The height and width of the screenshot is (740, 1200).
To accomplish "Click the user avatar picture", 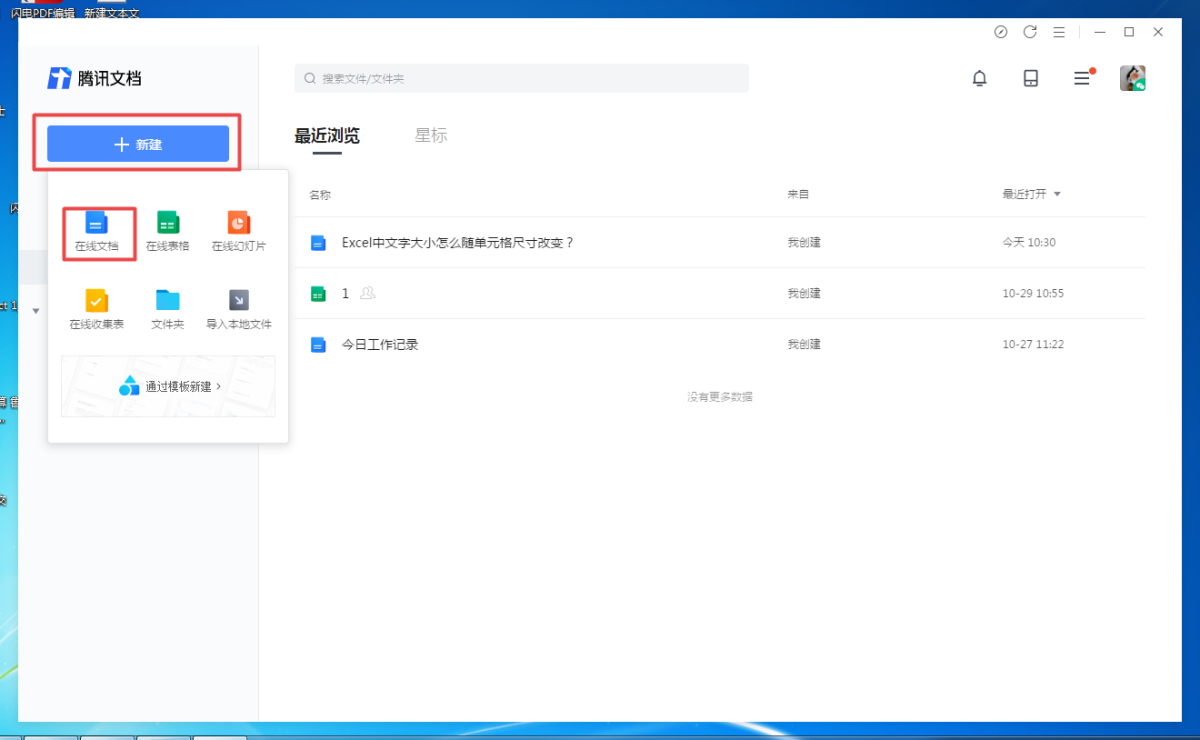I will (x=1132, y=78).
